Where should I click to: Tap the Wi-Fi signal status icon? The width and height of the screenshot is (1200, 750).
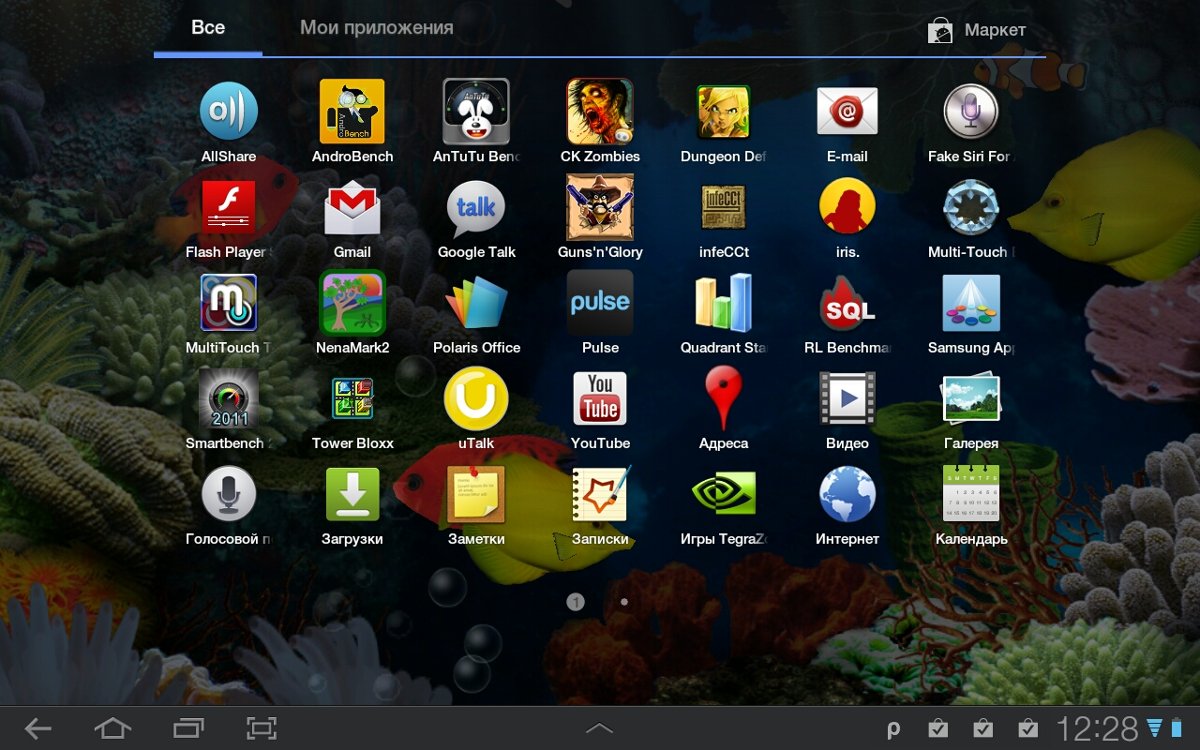[1155, 728]
